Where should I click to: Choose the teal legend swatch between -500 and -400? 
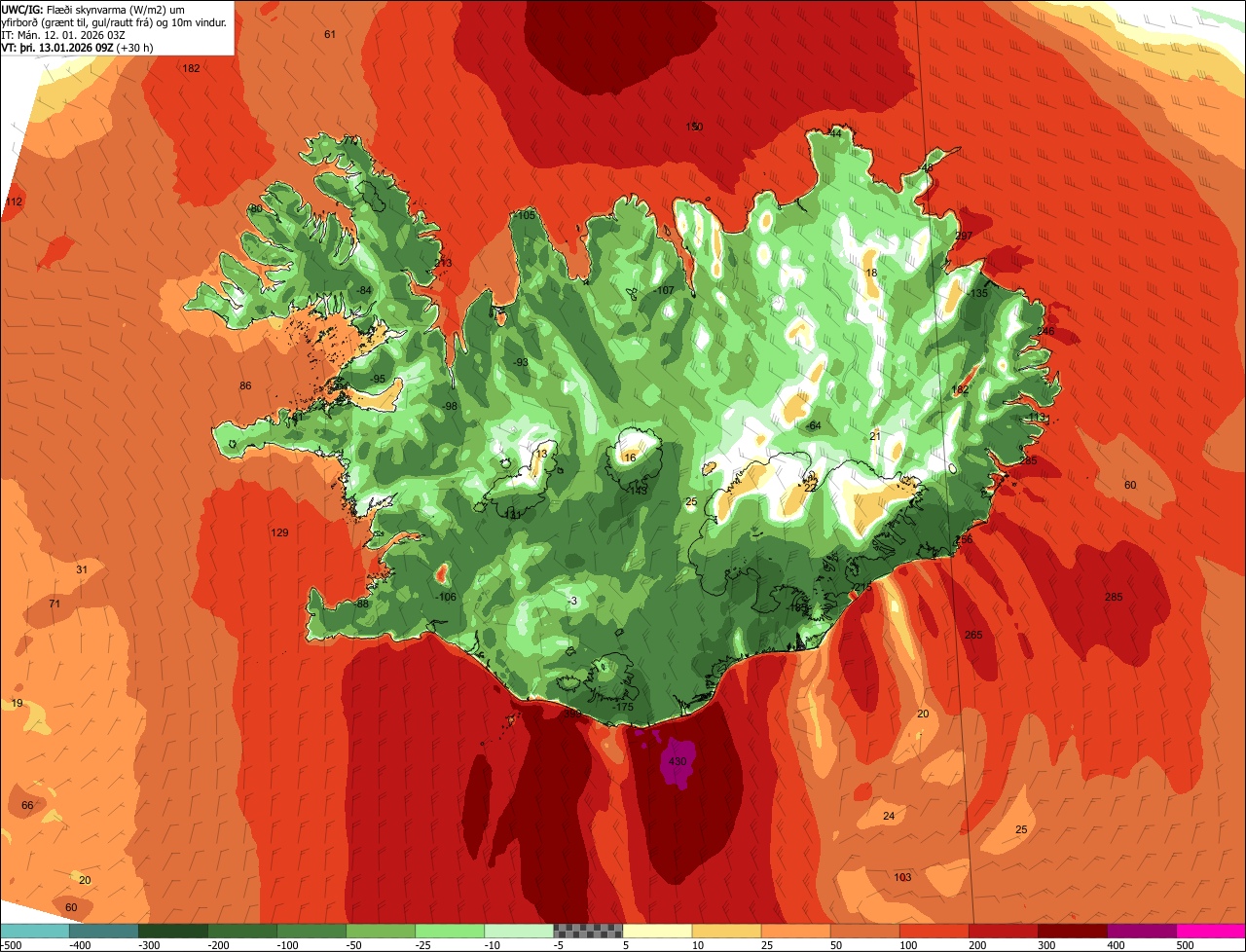coord(103,931)
